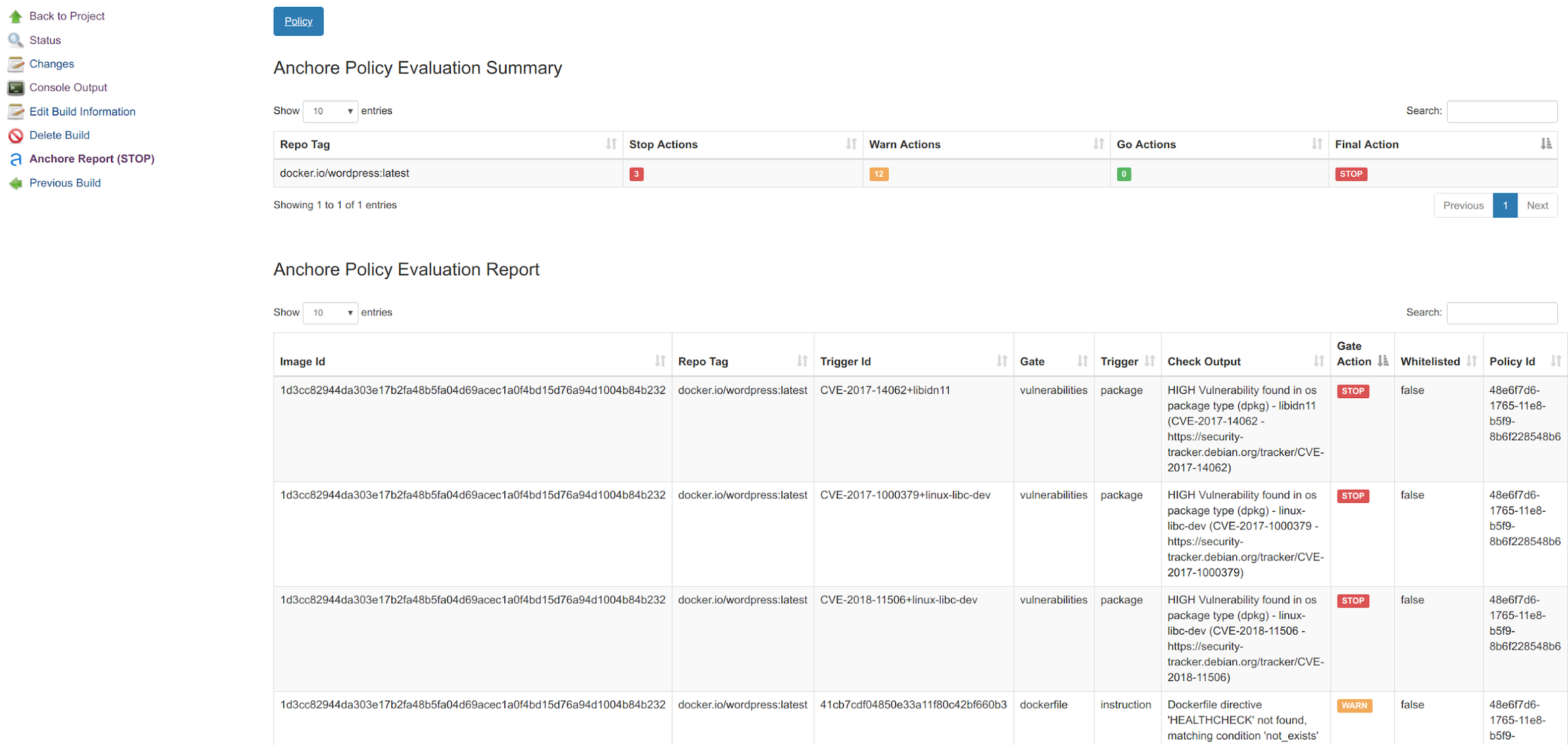The width and height of the screenshot is (1568, 745).
Task: Sort report by Trigger column arrows icon
Action: coord(1150,361)
